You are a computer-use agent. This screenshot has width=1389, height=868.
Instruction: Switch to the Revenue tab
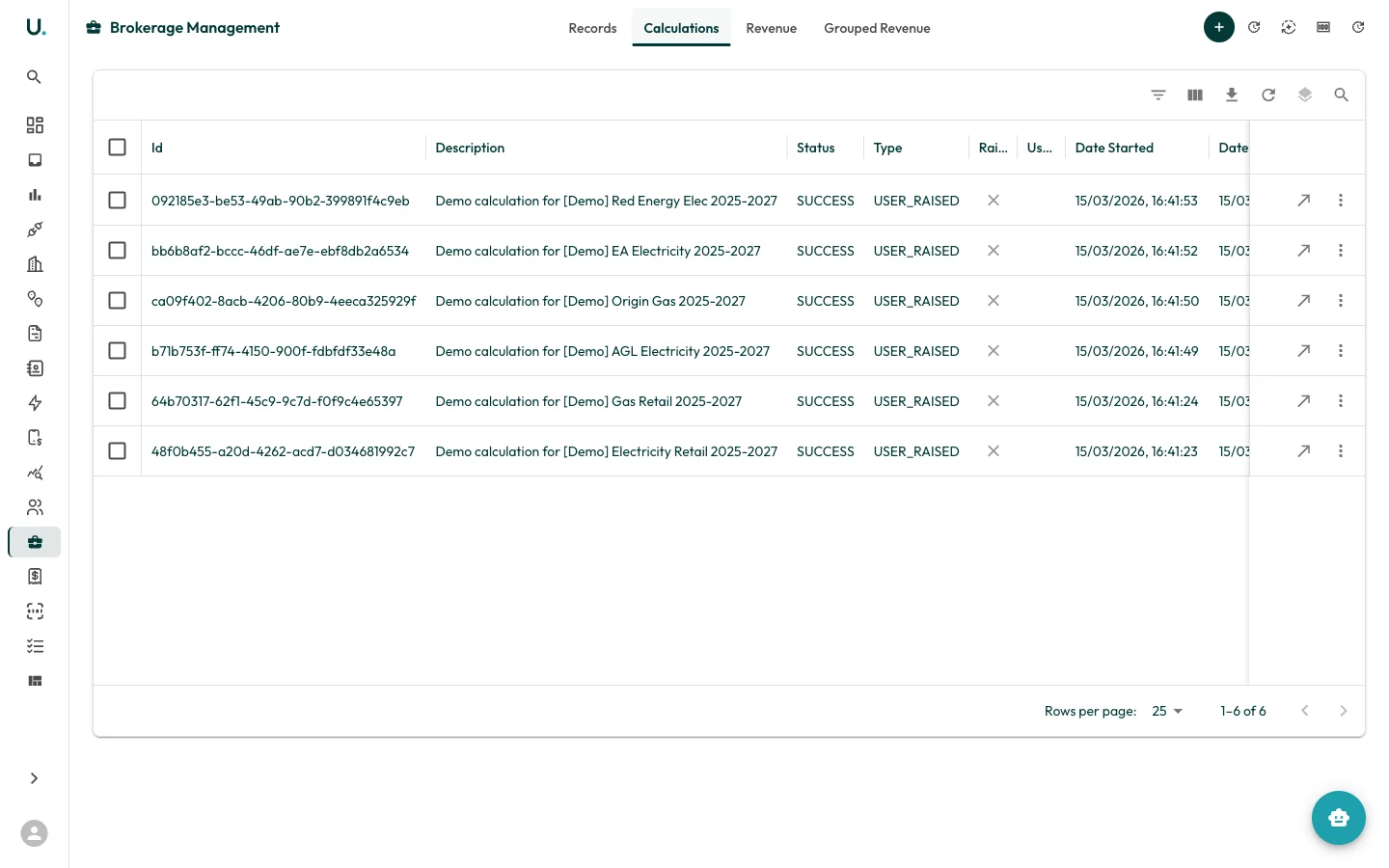772,28
